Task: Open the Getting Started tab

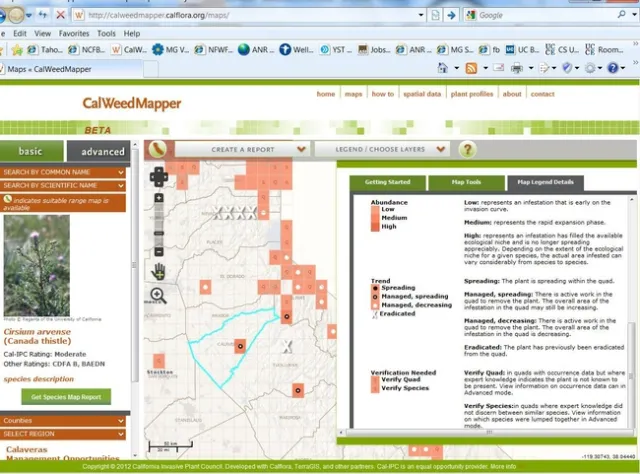Action: (x=386, y=182)
